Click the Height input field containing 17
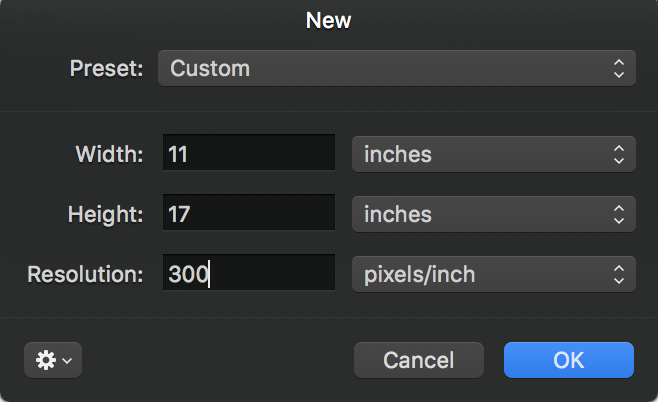The image size is (658, 402). pos(249,212)
